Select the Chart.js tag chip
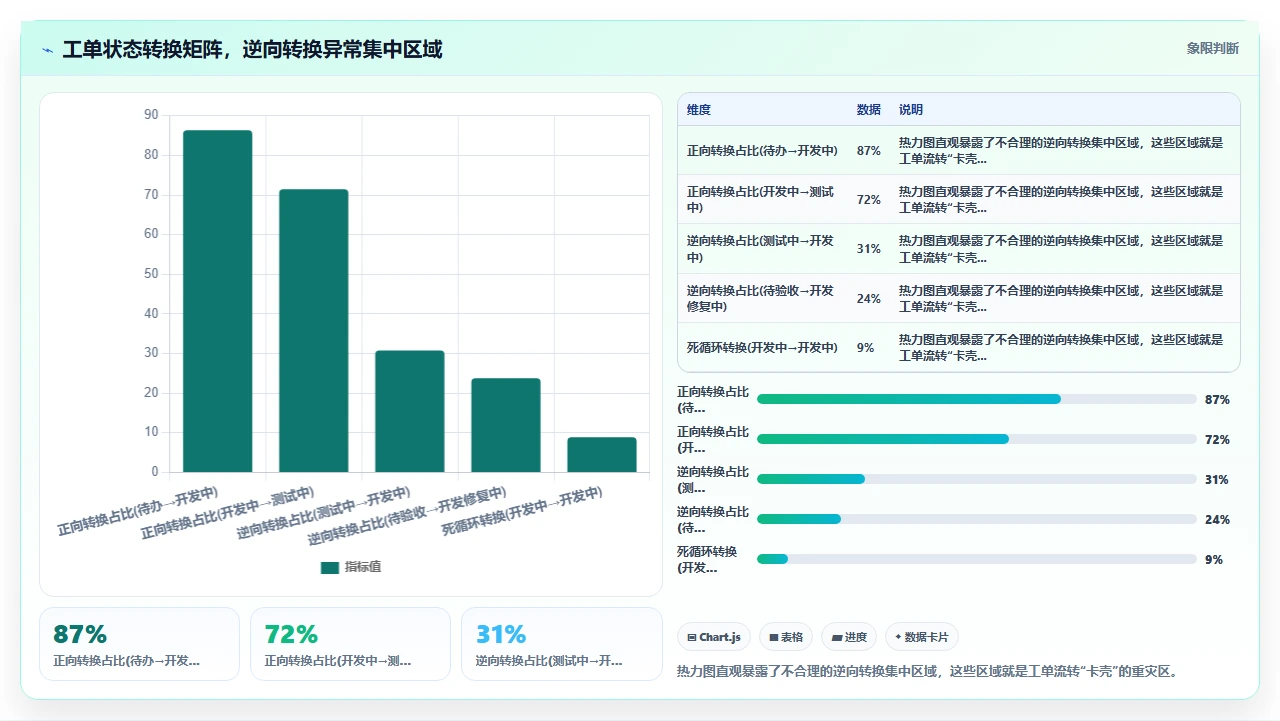 714,637
